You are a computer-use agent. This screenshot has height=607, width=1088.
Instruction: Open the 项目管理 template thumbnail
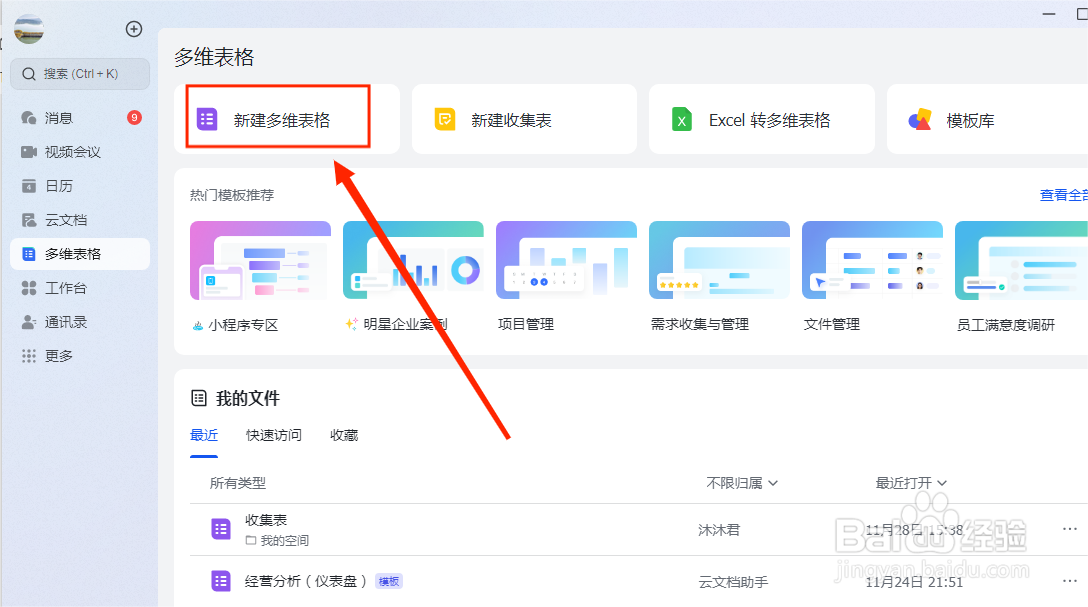coord(566,260)
